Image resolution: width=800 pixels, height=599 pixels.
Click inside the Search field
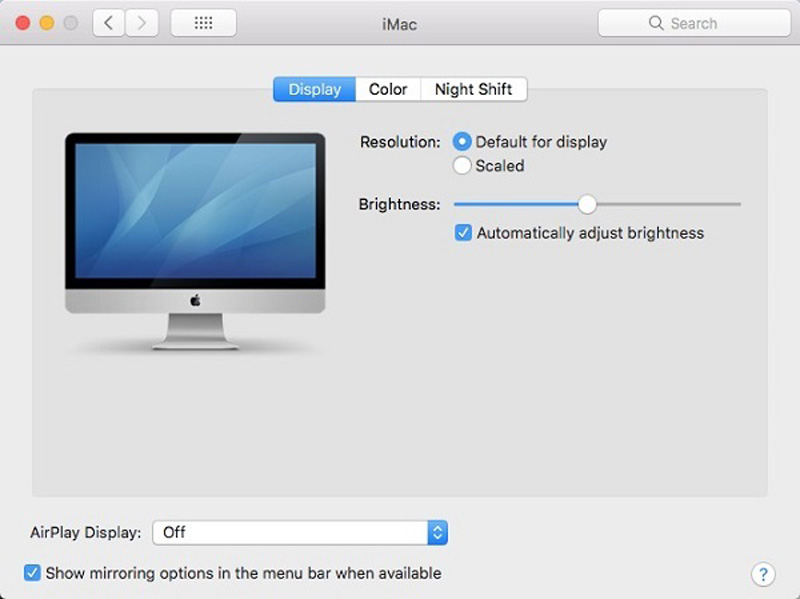700,22
